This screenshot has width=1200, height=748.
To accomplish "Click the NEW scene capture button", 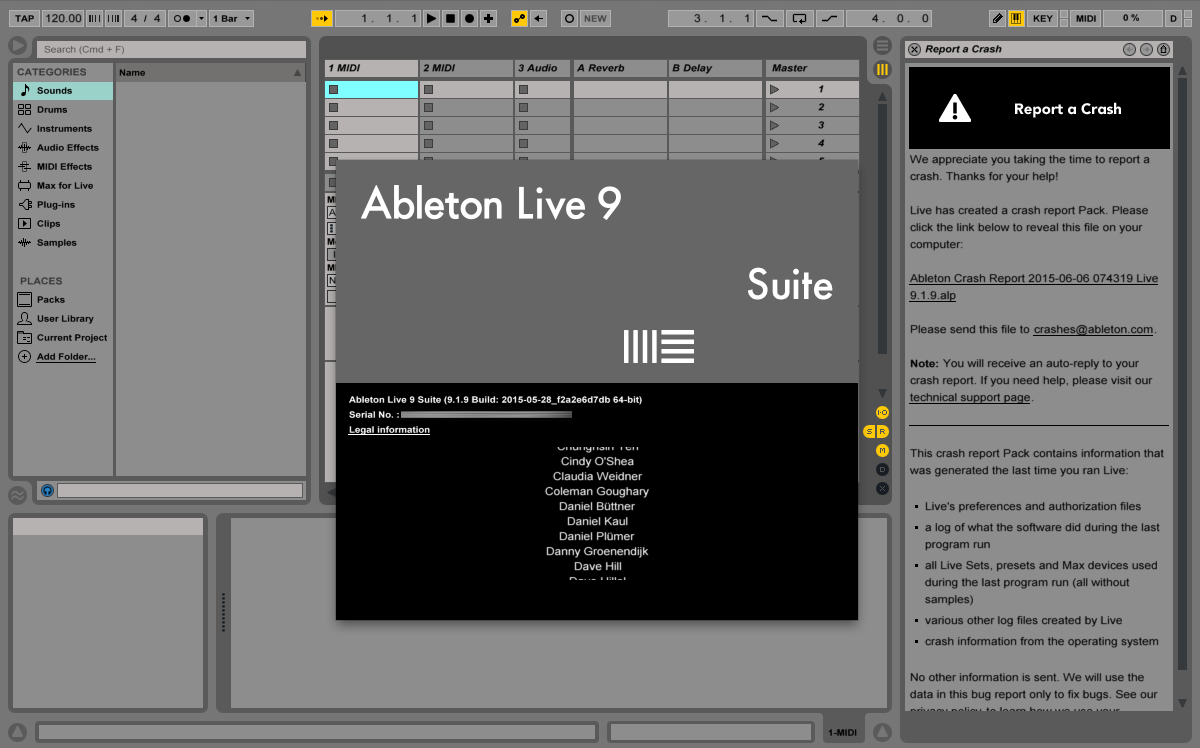I will [x=595, y=18].
